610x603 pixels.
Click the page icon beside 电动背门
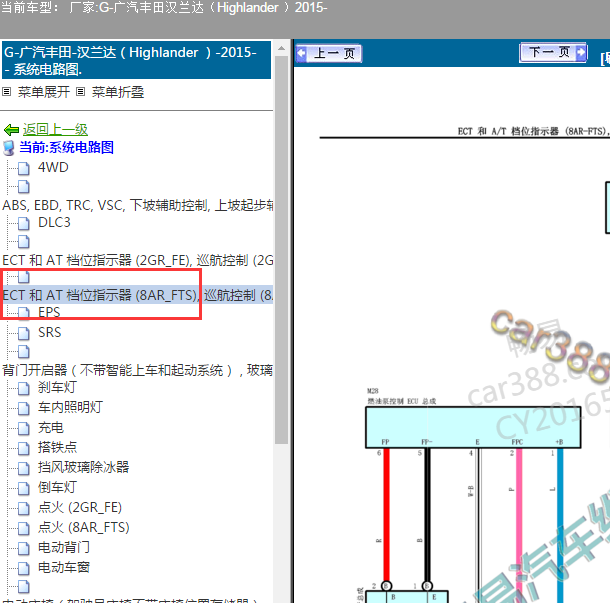(x=23, y=549)
